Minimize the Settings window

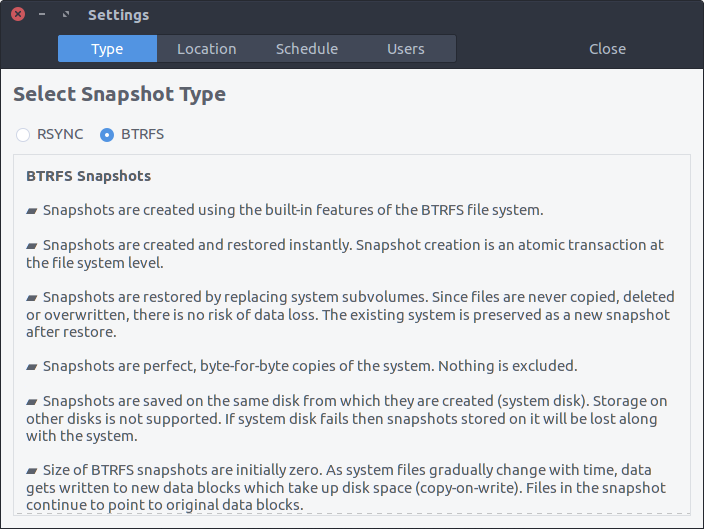pyautogui.click(x=42, y=14)
